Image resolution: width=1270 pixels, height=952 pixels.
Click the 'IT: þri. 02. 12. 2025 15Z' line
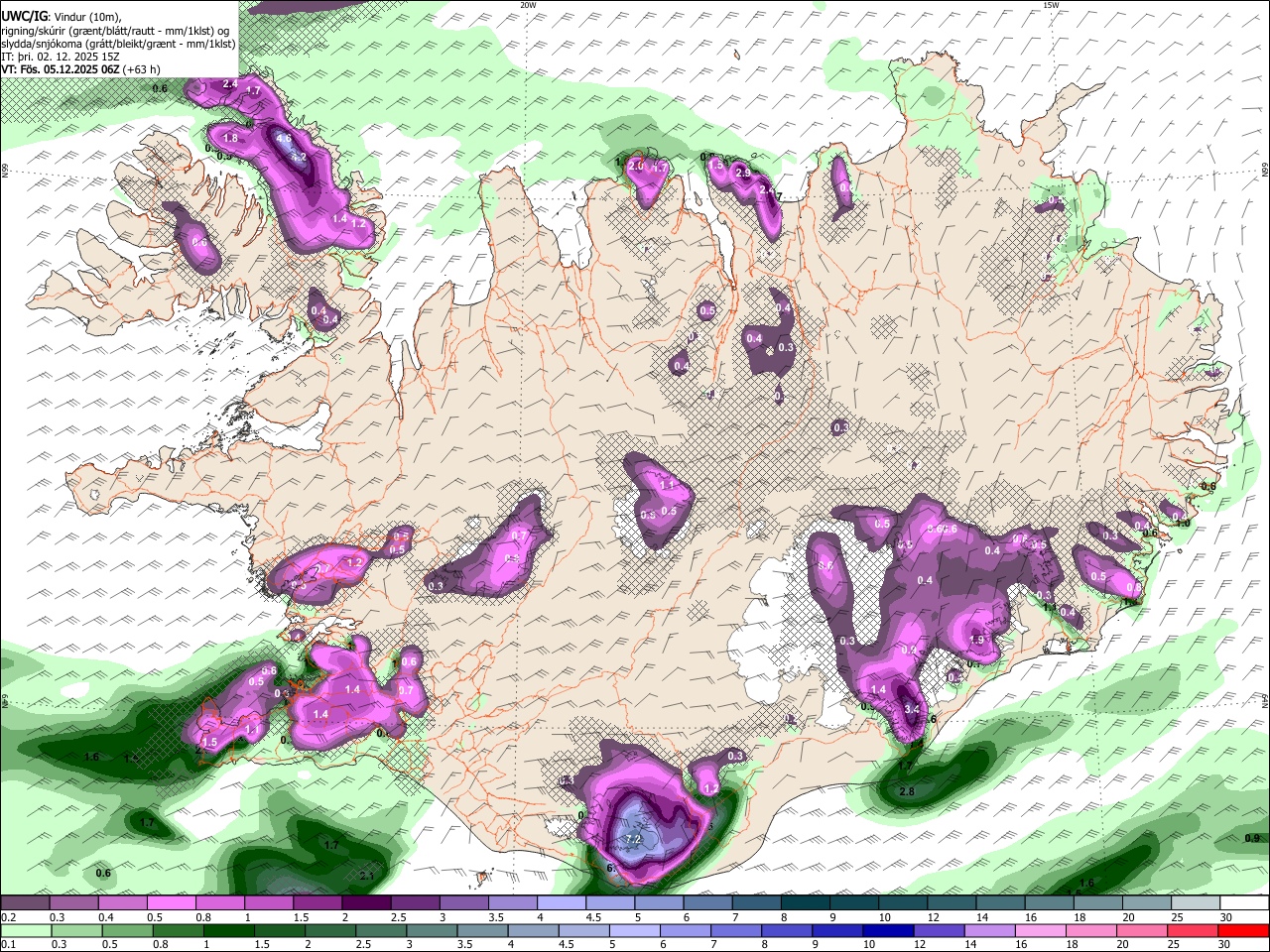(x=61, y=57)
